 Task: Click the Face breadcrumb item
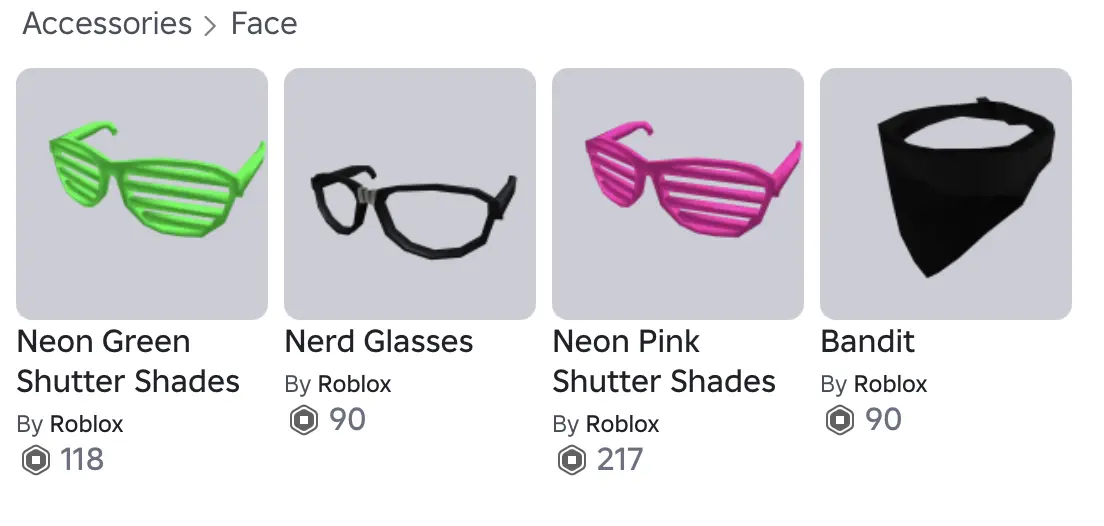coord(264,24)
